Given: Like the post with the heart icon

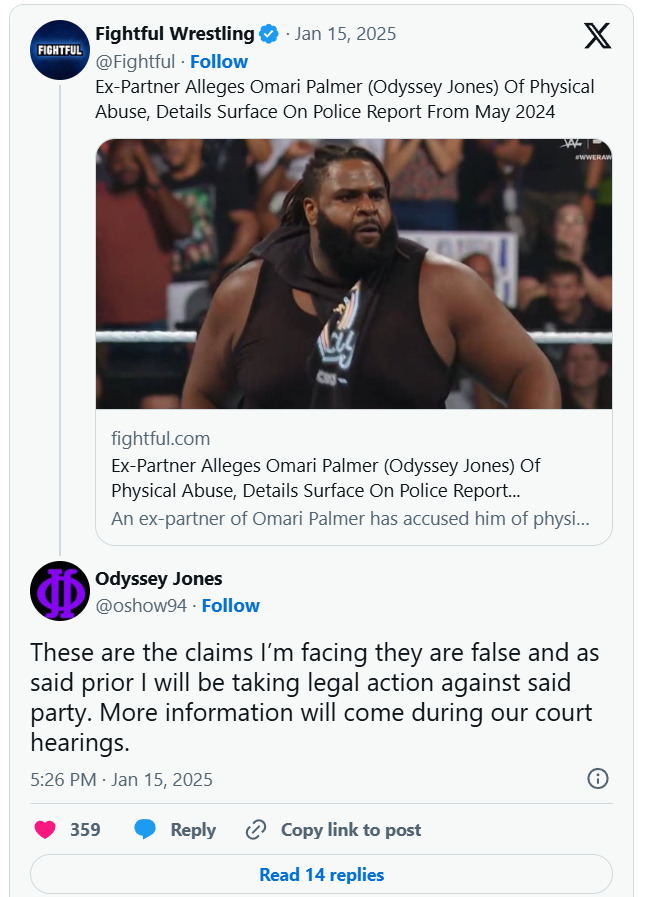Looking at the screenshot, I should [45, 830].
